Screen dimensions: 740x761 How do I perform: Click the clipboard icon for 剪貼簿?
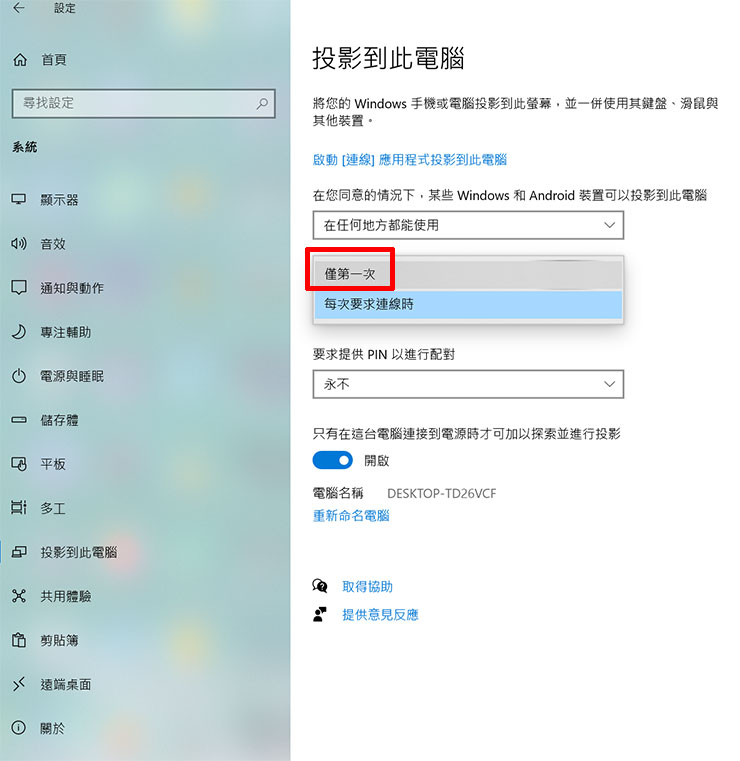pos(19,640)
